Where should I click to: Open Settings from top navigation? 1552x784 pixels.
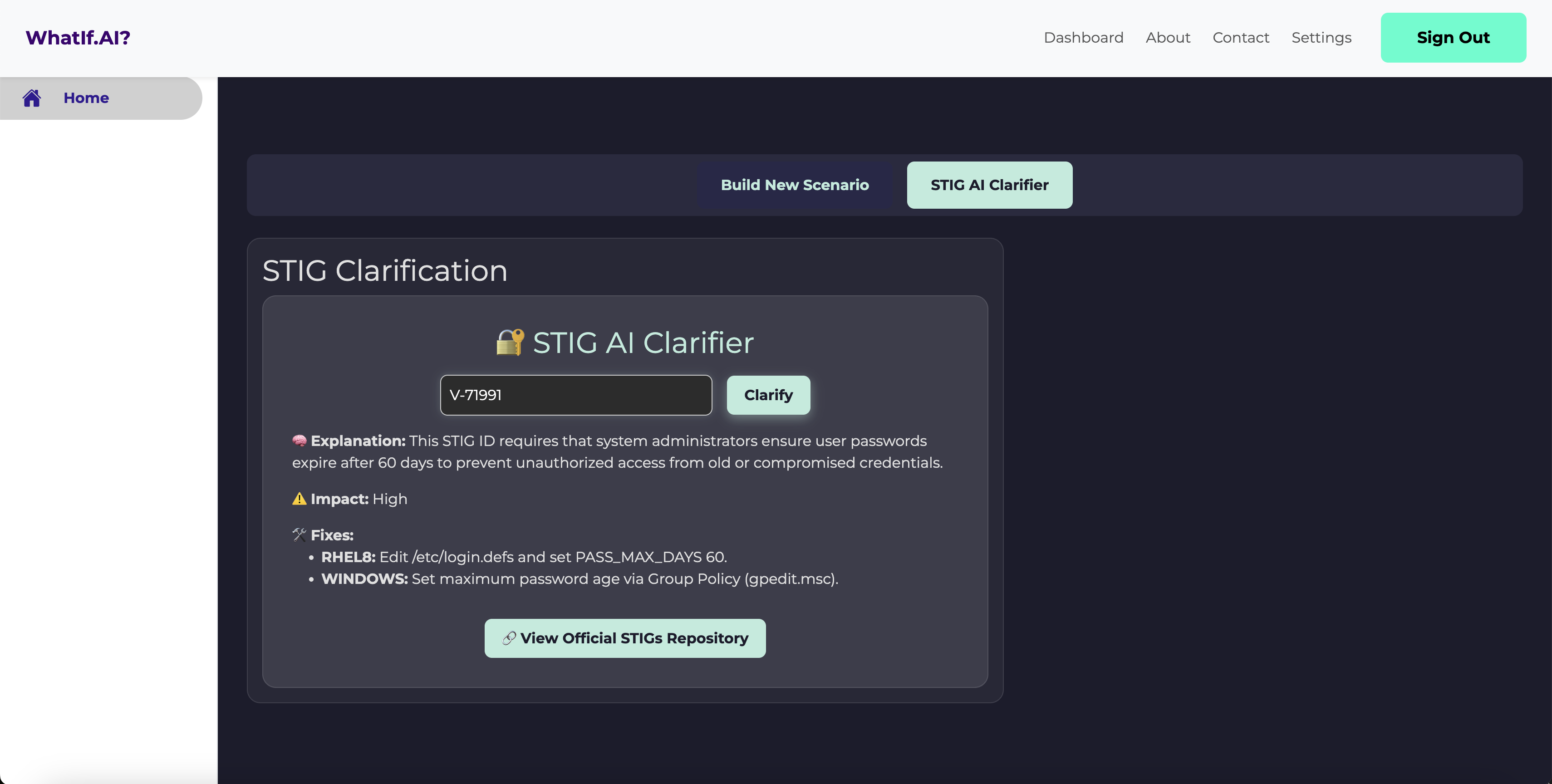click(x=1321, y=37)
